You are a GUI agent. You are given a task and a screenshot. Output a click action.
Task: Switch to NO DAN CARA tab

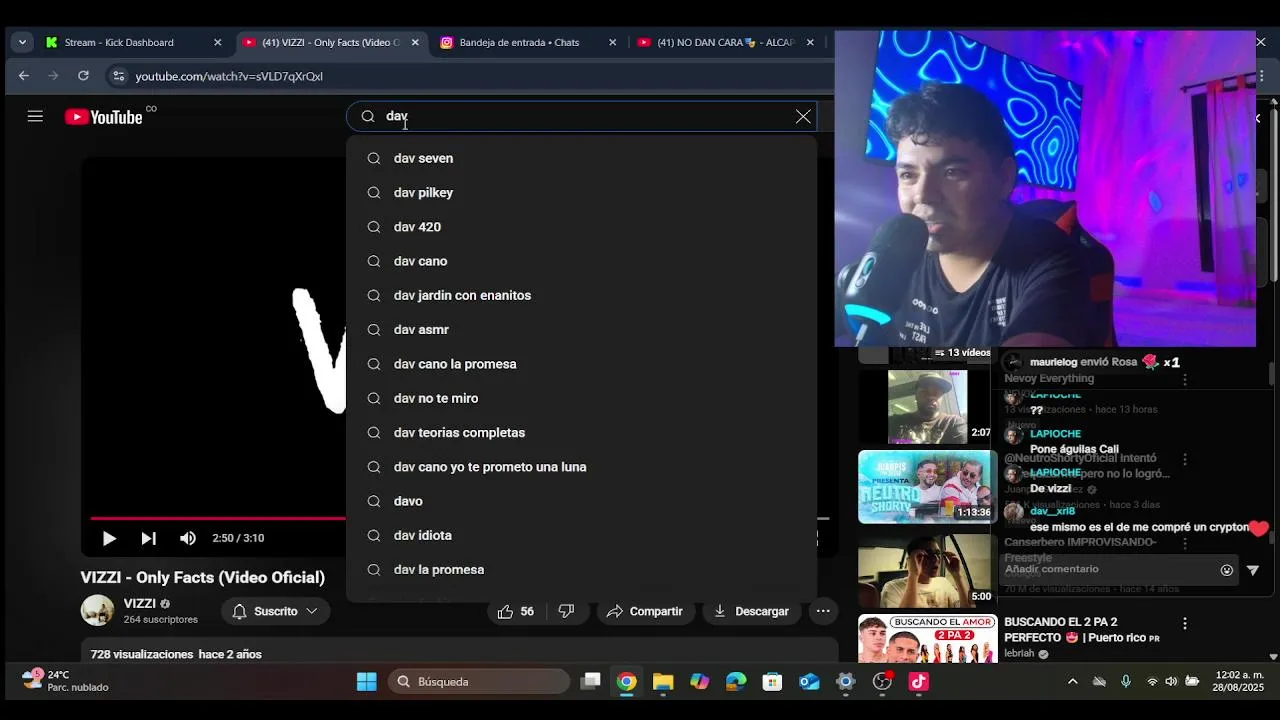pyautogui.click(x=725, y=43)
